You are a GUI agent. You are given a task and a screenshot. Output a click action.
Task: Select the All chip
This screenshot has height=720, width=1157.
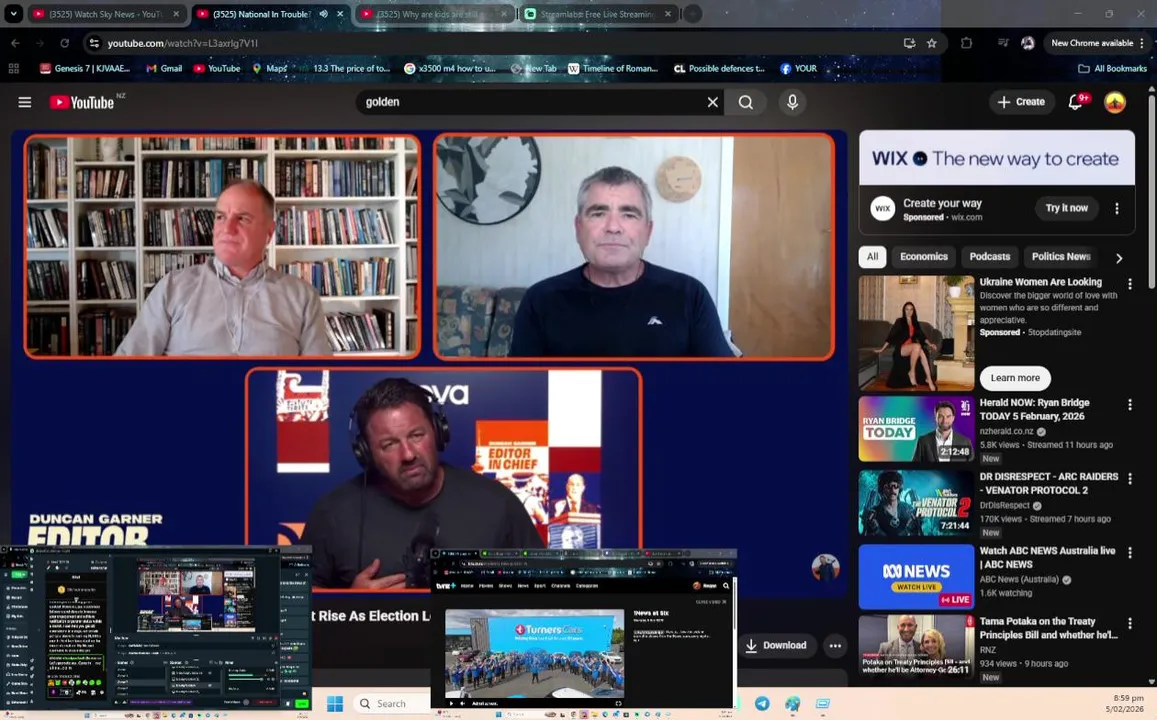(x=872, y=257)
